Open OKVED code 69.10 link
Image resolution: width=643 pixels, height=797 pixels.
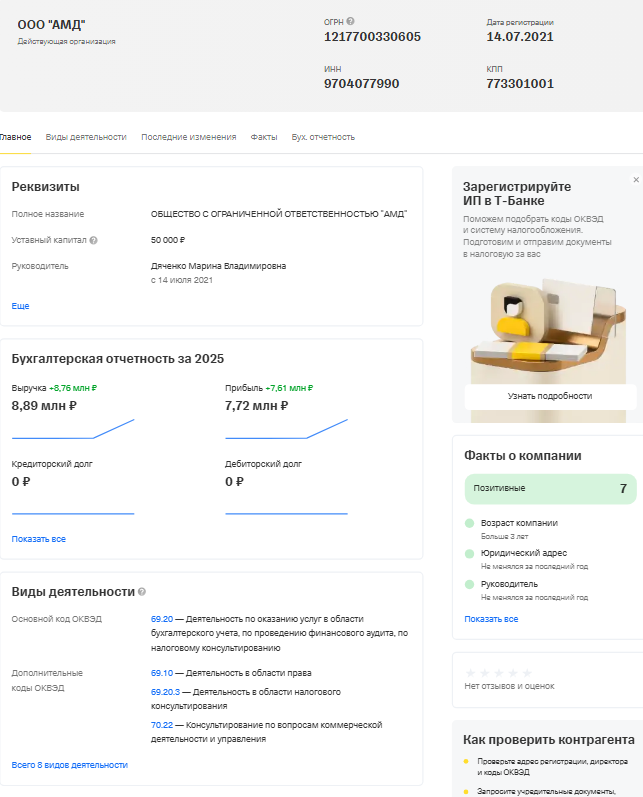(162, 673)
